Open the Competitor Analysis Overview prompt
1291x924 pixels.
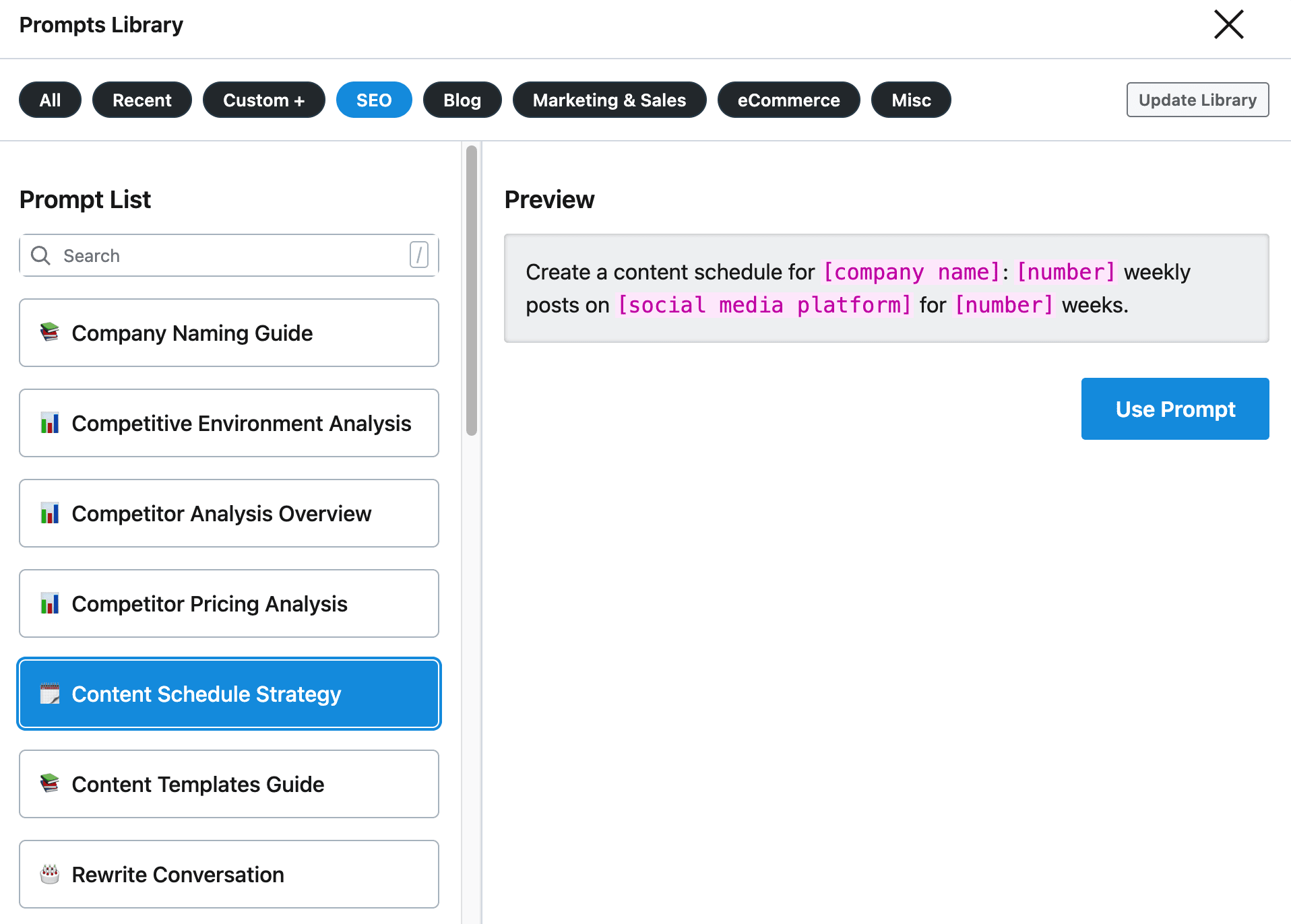tap(229, 513)
